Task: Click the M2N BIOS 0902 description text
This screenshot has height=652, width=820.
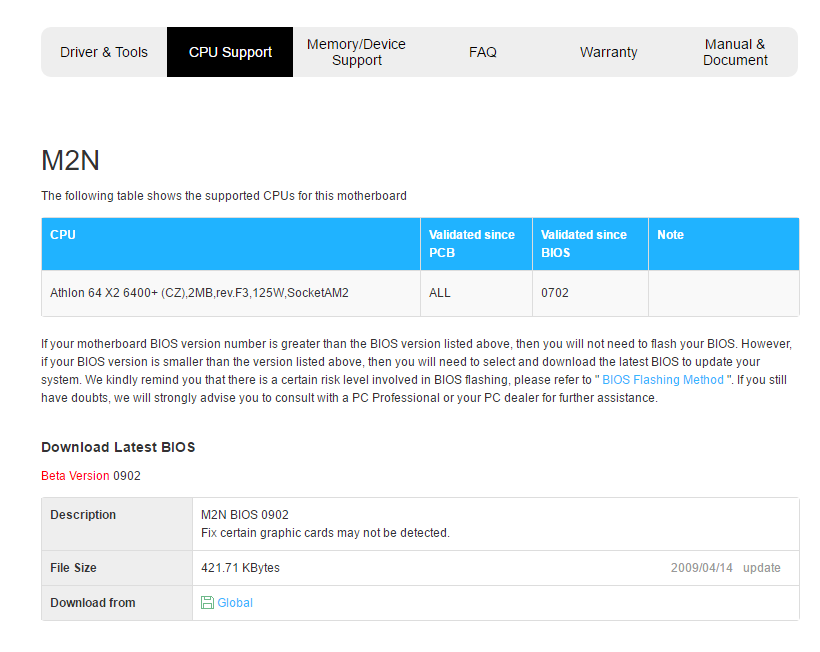Action: coord(245,515)
